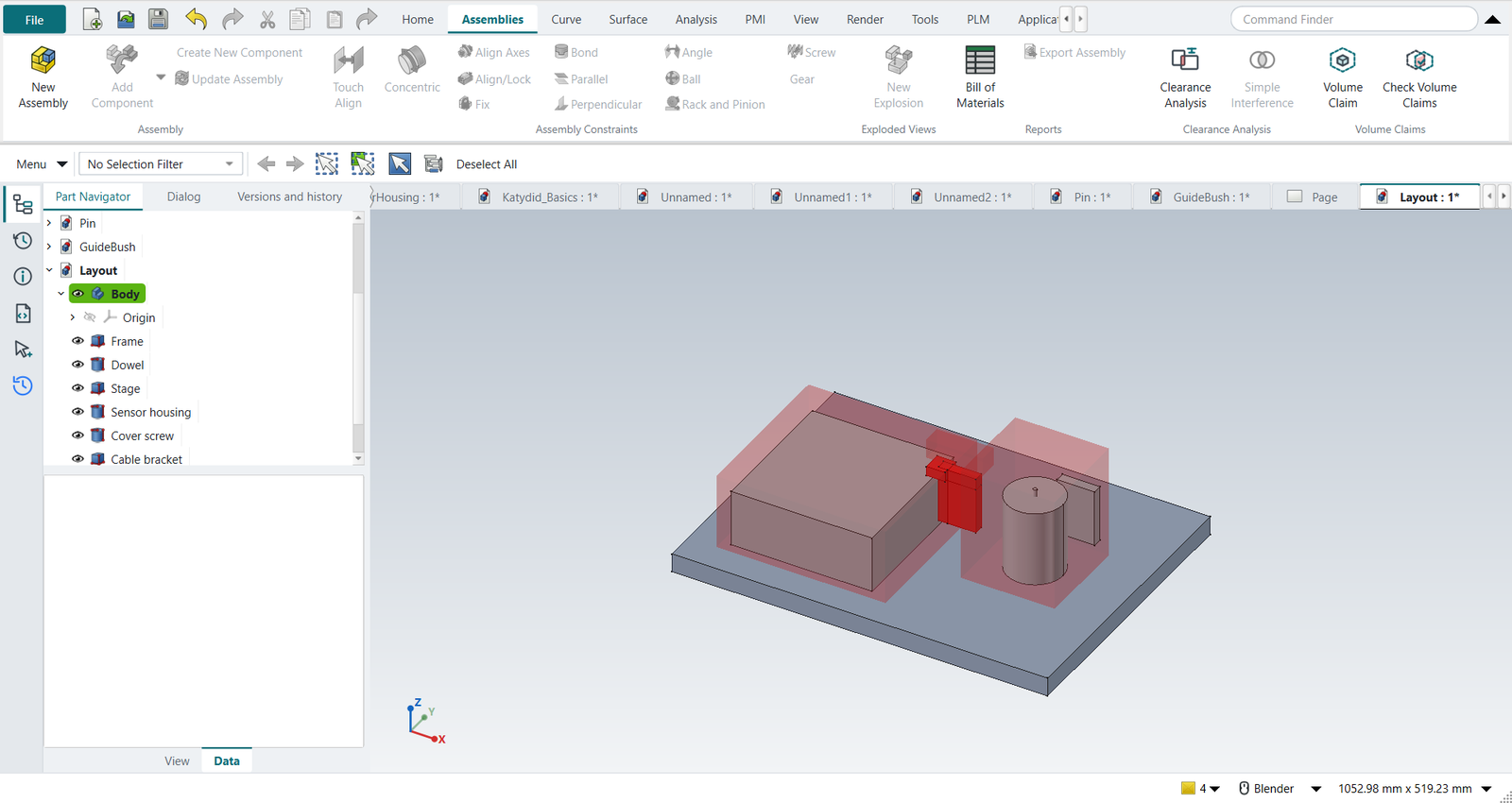Run Clearance Analysis tool
This screenshot has width=1512, height=803.
(x=1185, y=77)
